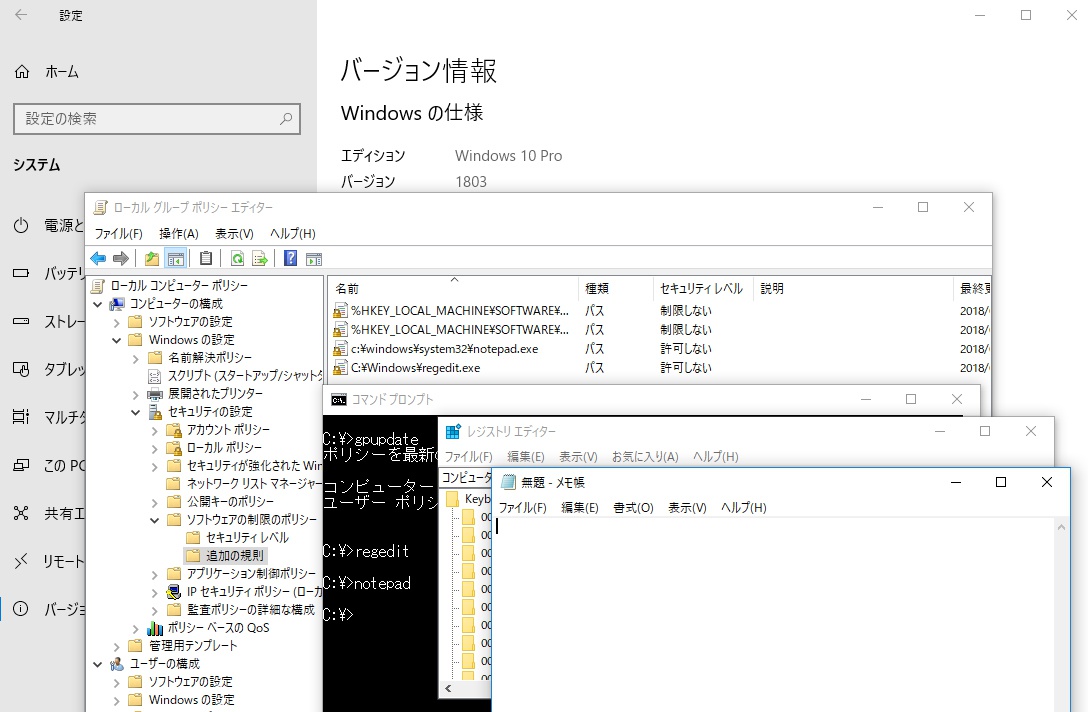The image size is (1088, 712).
Task: Expand the 名前解決ポリシー node
Action: coord(136,358)
